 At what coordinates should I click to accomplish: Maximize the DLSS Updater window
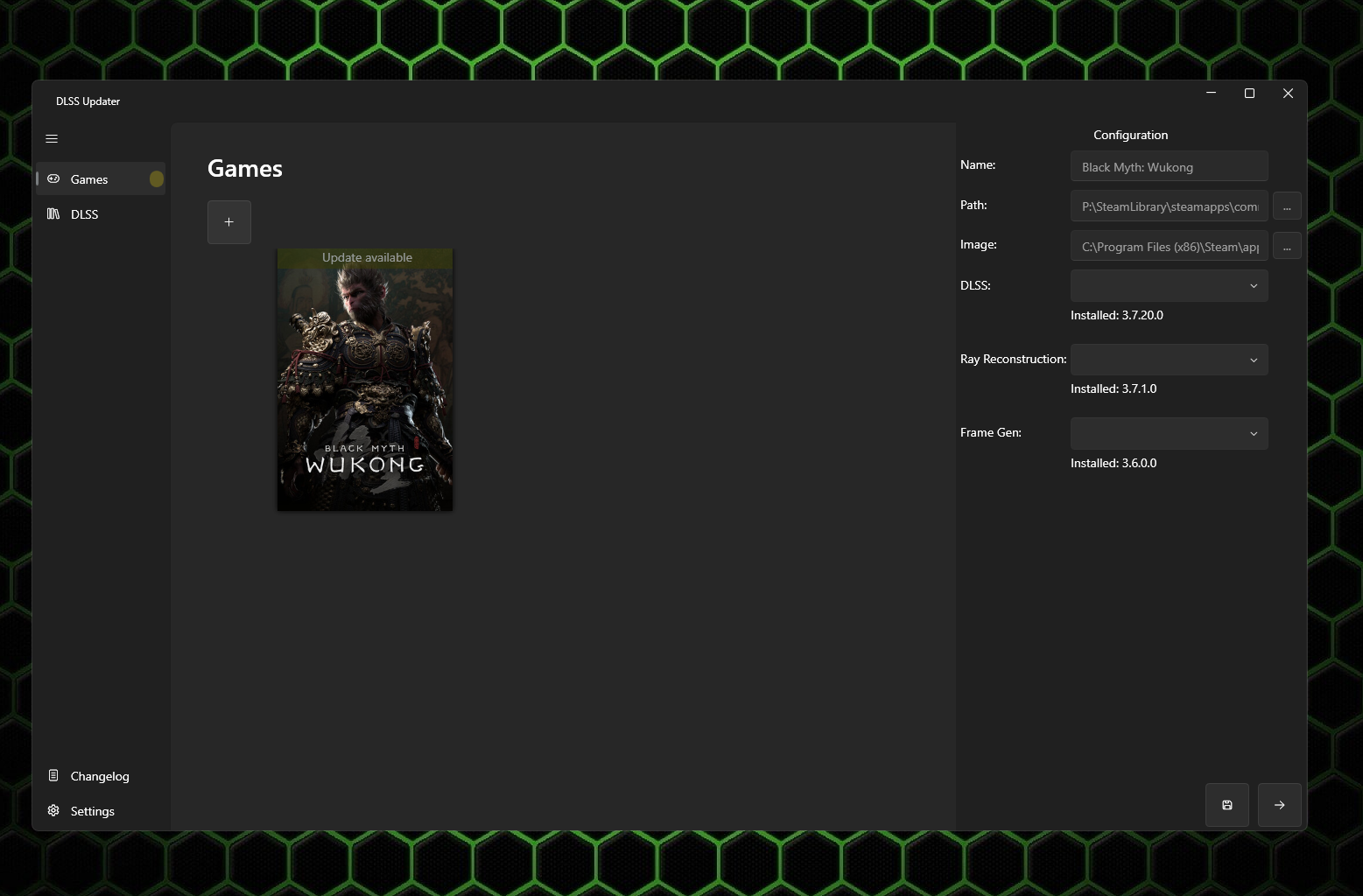point(1249,93)
